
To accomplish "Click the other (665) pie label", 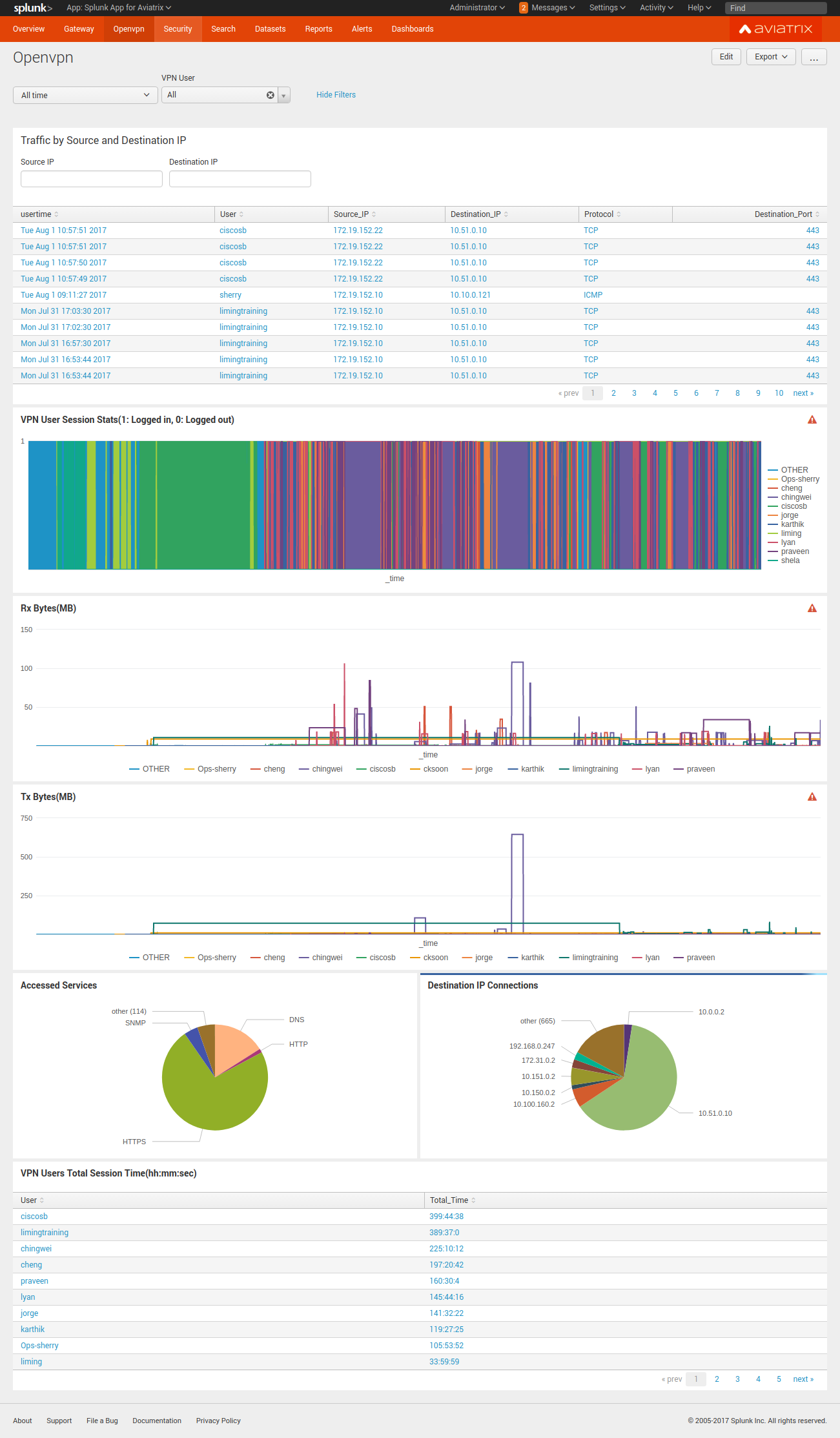I will (538, 1021).
